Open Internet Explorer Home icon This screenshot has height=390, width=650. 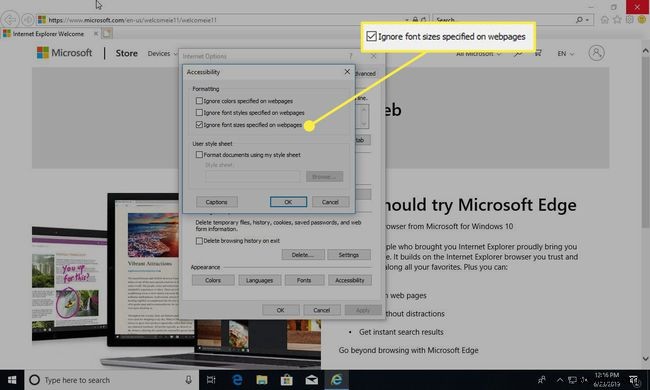[x=605, y=19]
